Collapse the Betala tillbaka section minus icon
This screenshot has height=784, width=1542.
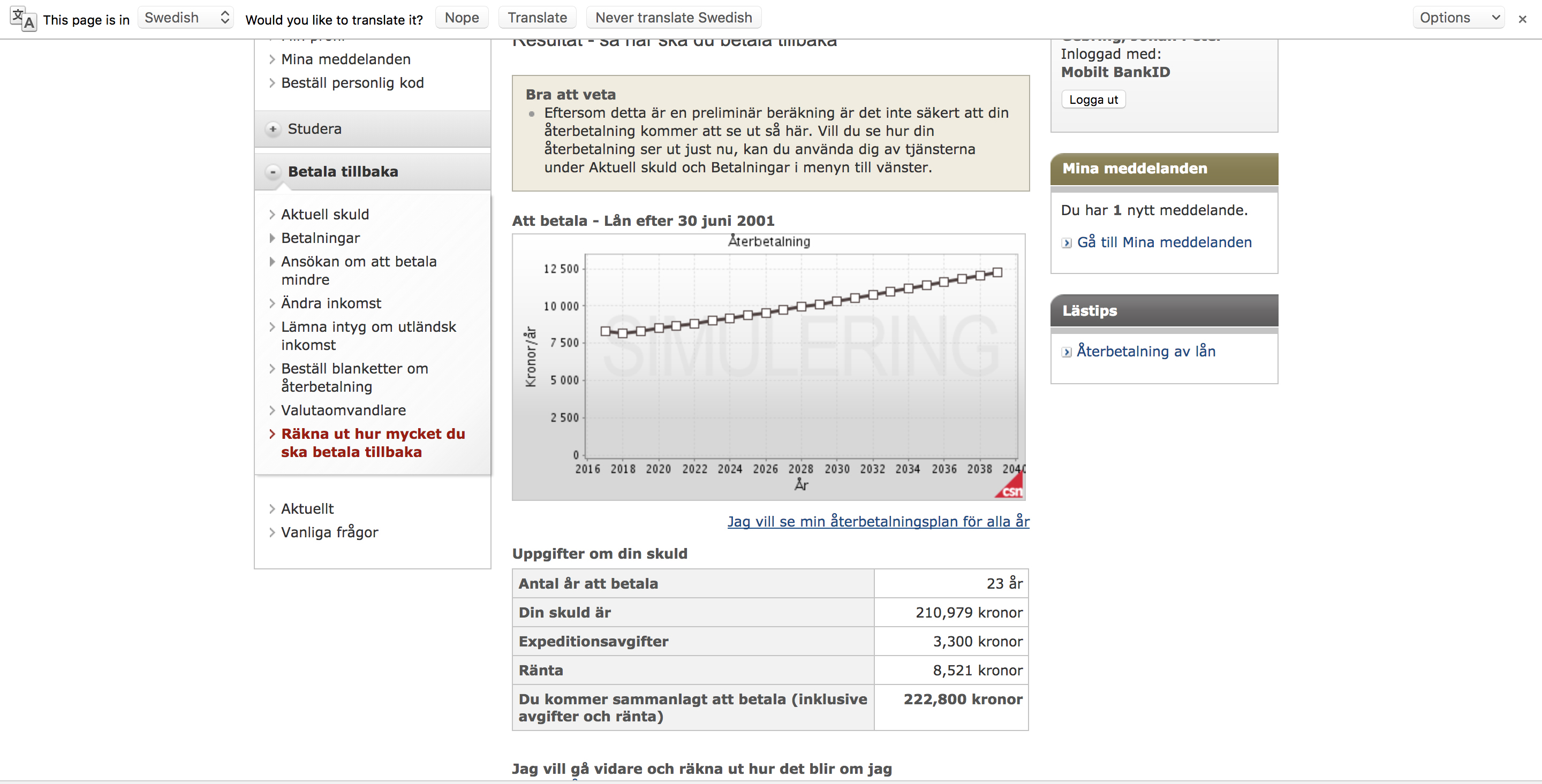(x=273, y=172)
